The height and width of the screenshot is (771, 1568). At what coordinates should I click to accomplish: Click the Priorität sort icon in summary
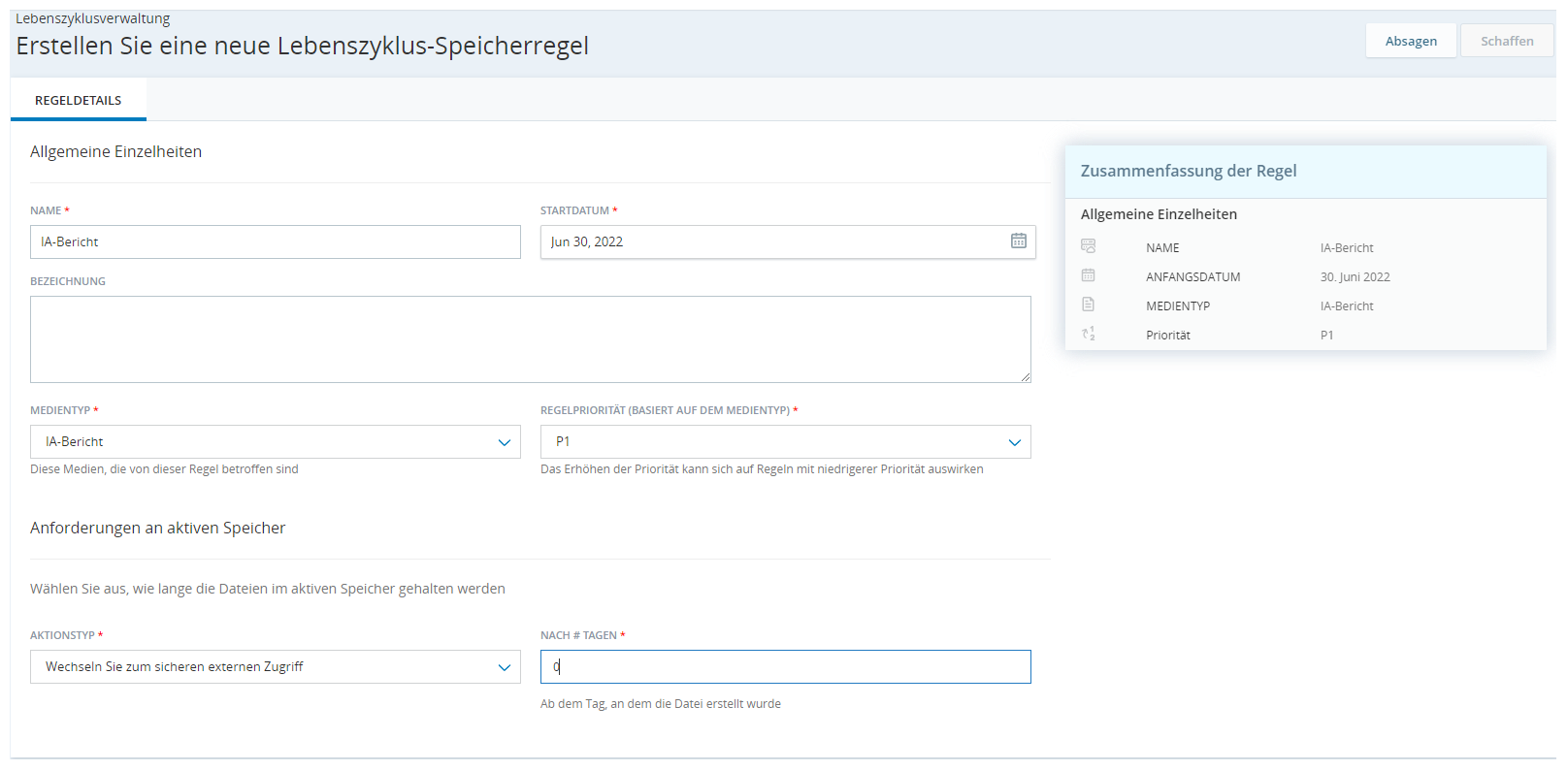(x=1088, y=334)
